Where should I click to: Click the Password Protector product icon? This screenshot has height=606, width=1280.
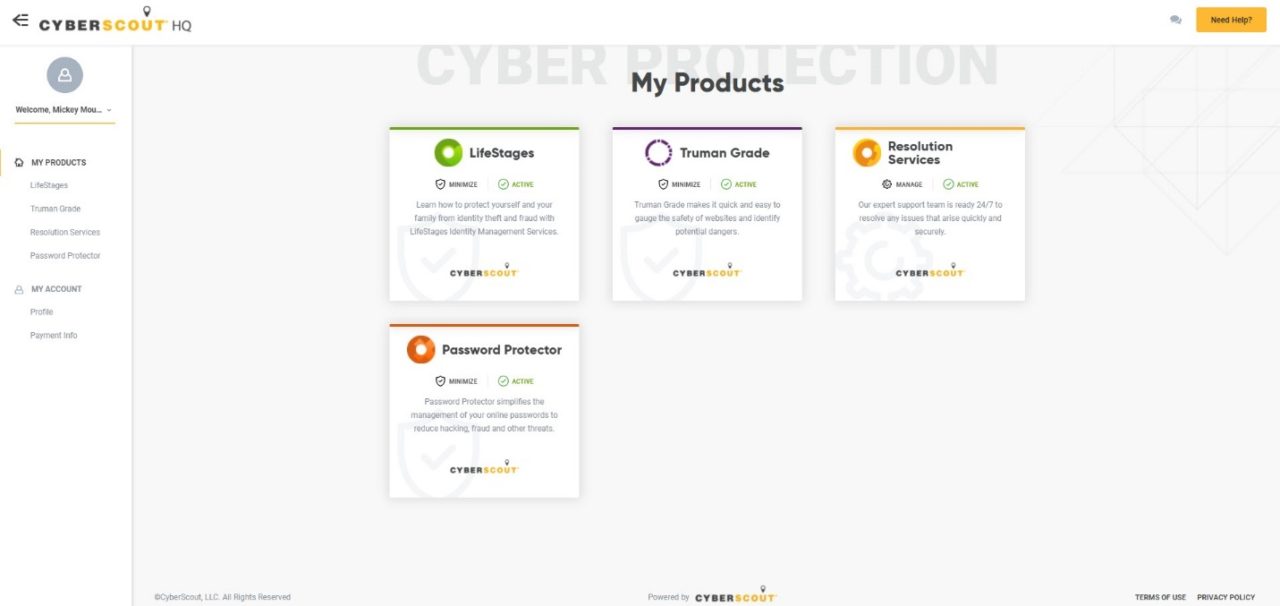click(x=420, y=349)
